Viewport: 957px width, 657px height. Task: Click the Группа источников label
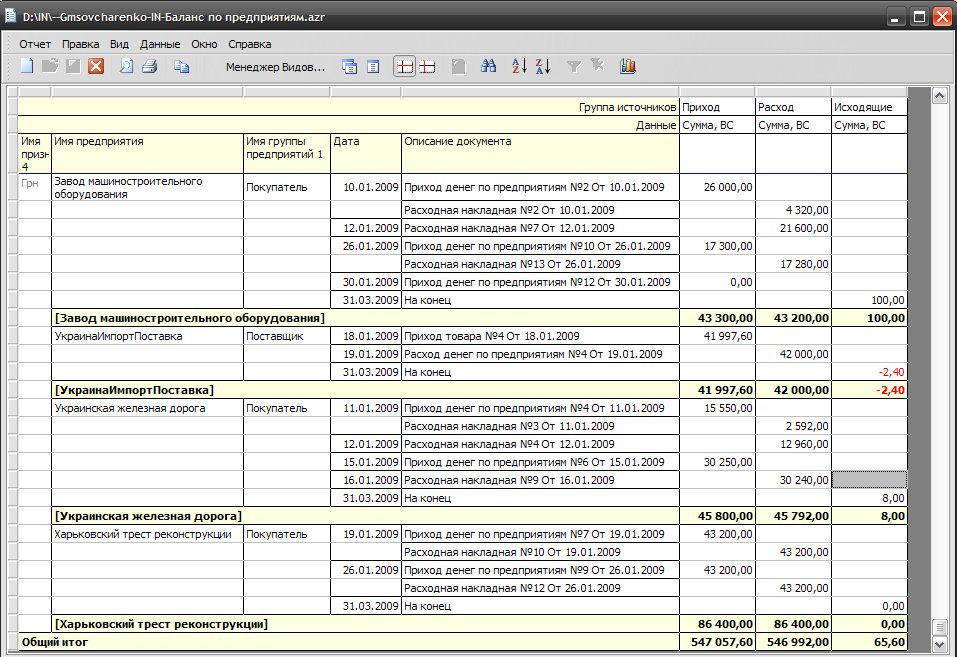627,107
